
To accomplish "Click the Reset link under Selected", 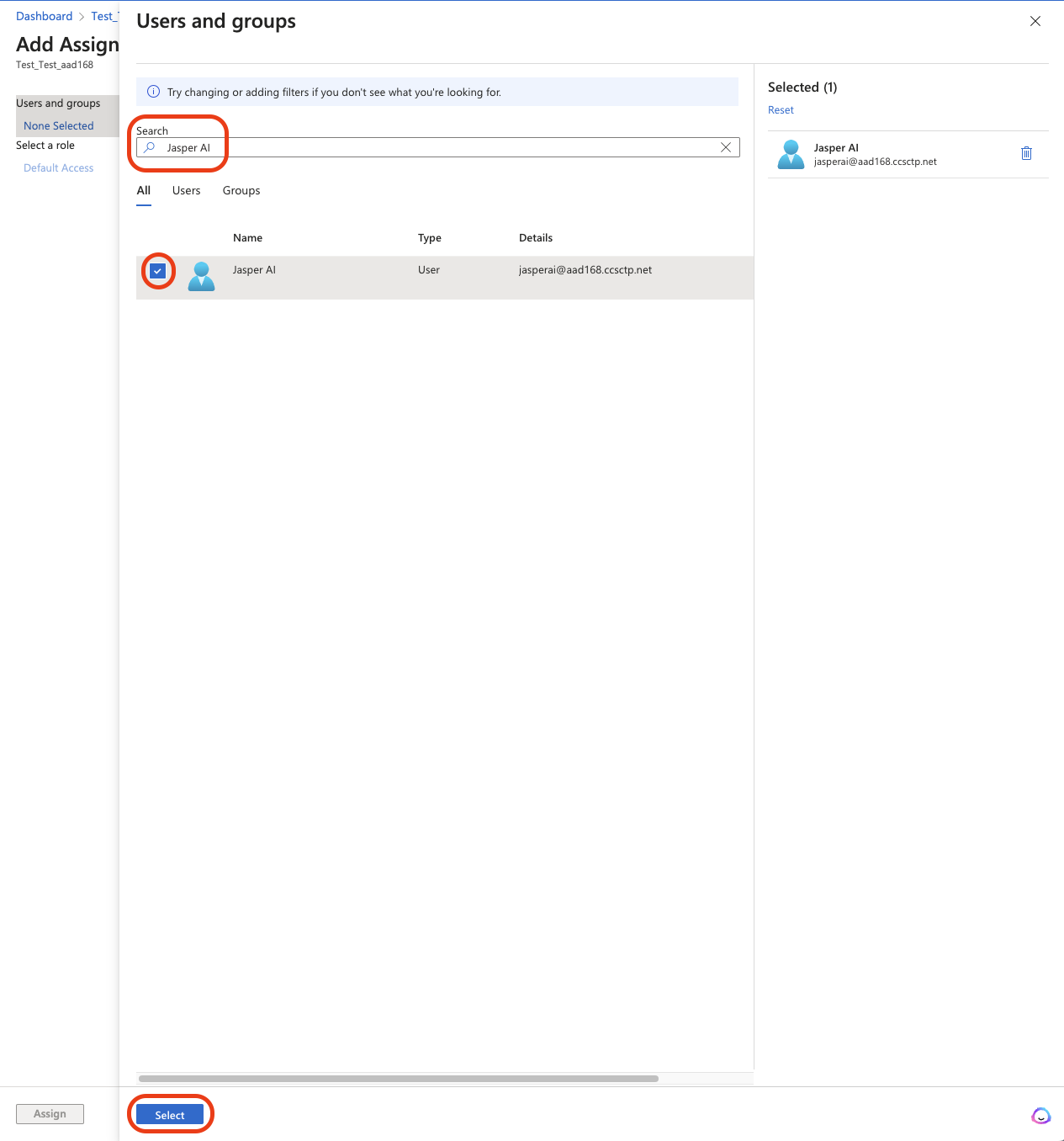I will tap(781, 110).
